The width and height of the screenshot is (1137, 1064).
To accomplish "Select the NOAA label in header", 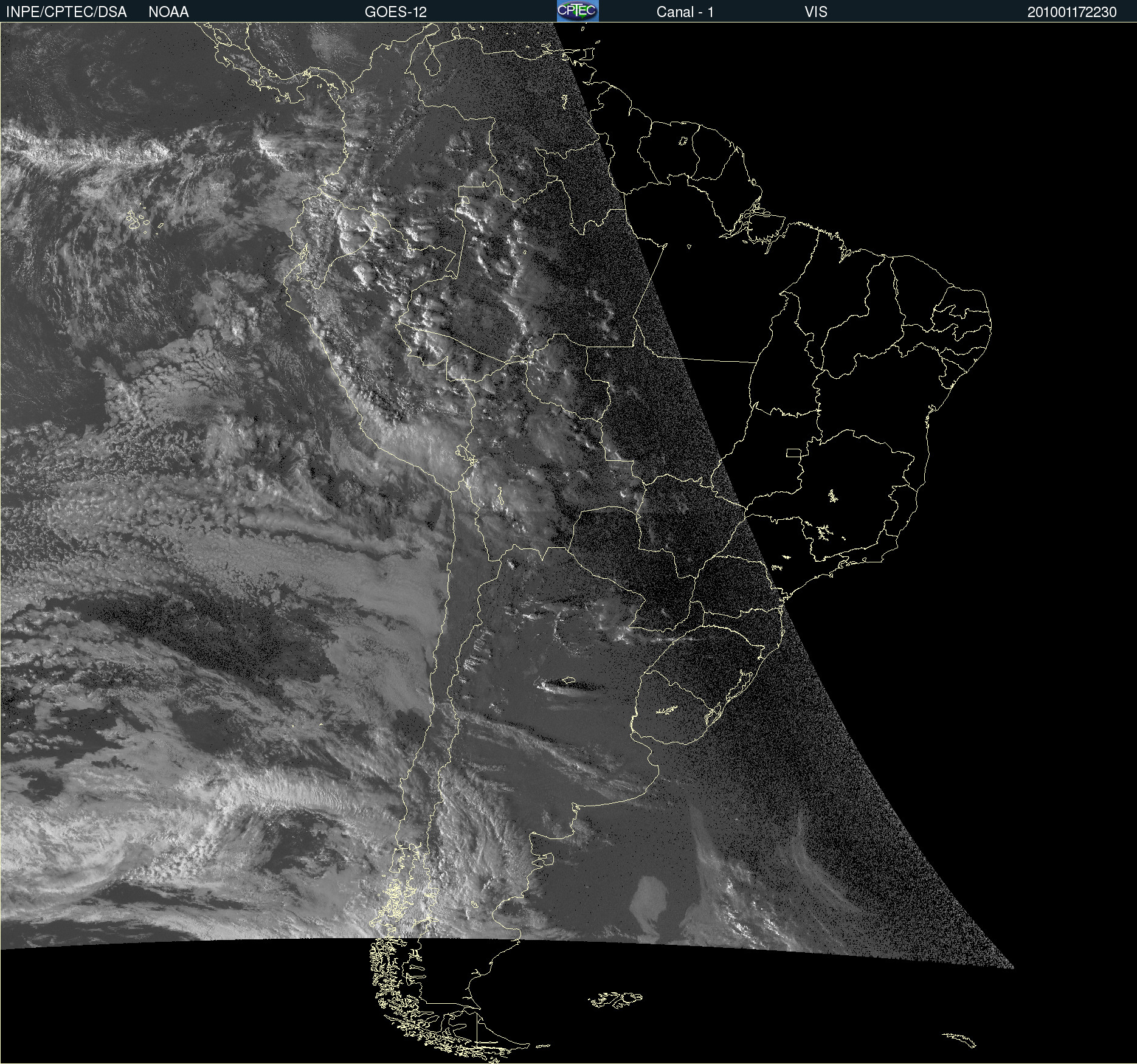I will (x=168, y=12).
